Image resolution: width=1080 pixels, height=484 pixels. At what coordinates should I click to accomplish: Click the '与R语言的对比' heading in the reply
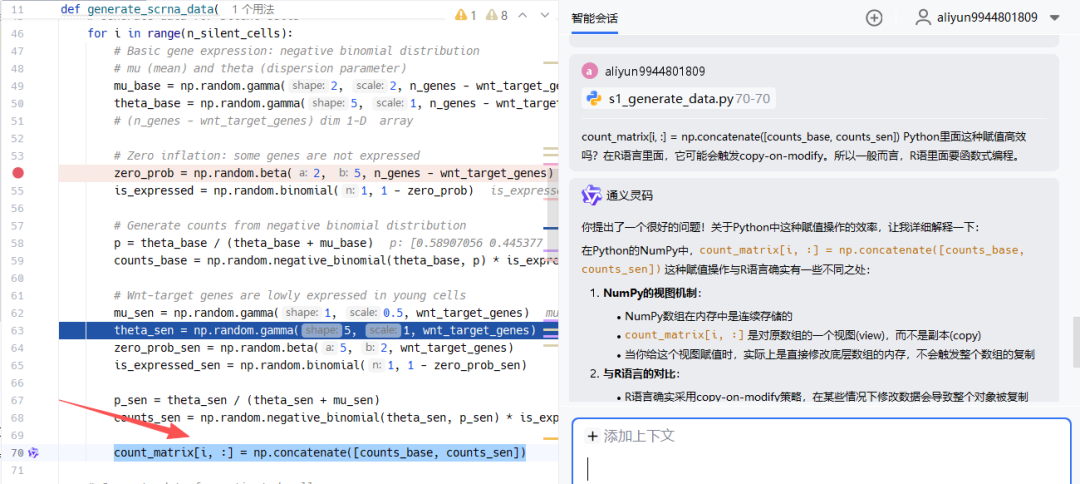click(641, 374)
